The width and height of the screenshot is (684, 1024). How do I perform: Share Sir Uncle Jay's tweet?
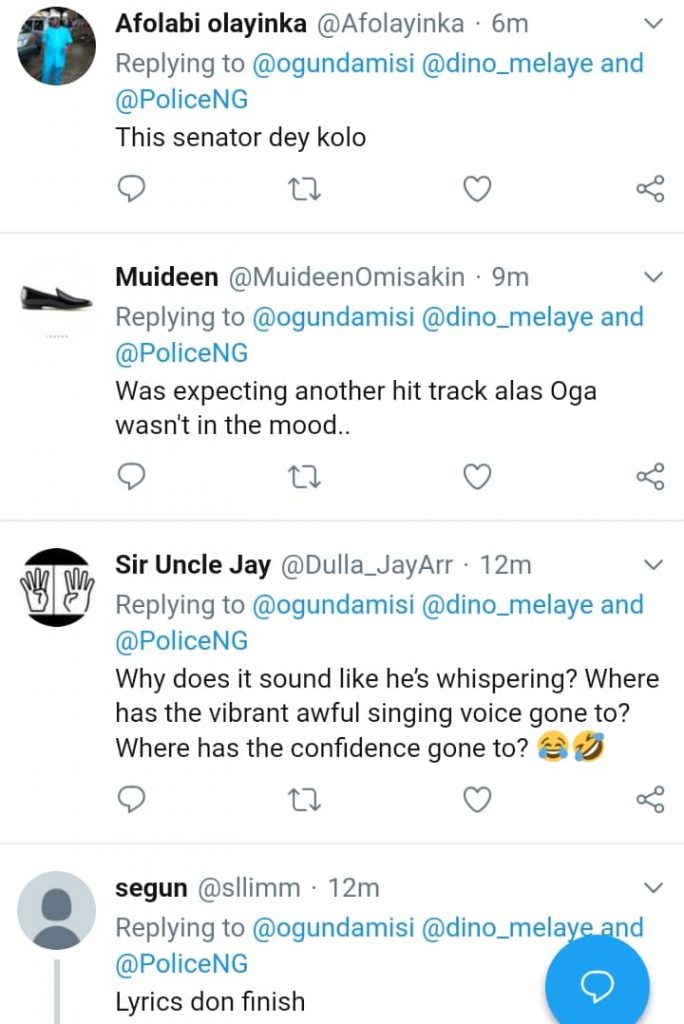click(651, 798)
